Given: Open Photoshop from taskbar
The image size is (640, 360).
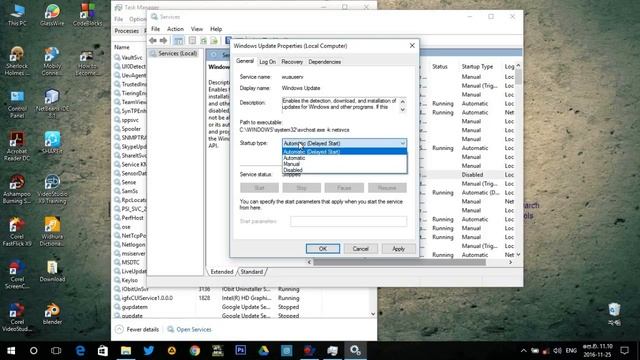Looking at the screenshot, I should coord(240,351).
